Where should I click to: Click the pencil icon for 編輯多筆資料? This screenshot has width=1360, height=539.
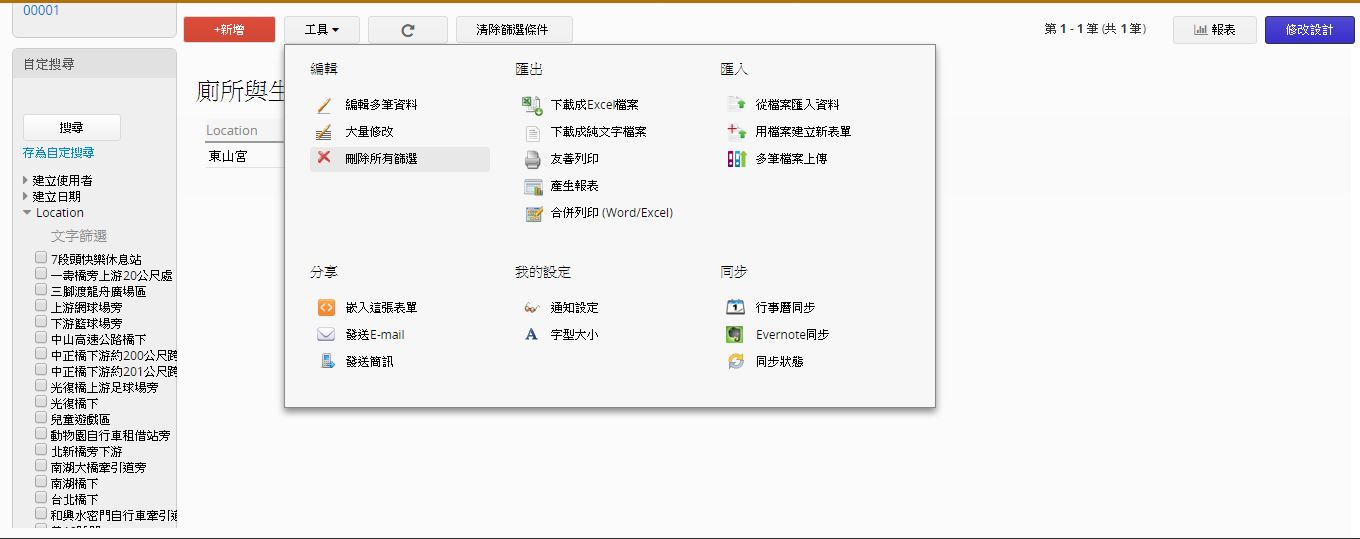coord(324,105)
